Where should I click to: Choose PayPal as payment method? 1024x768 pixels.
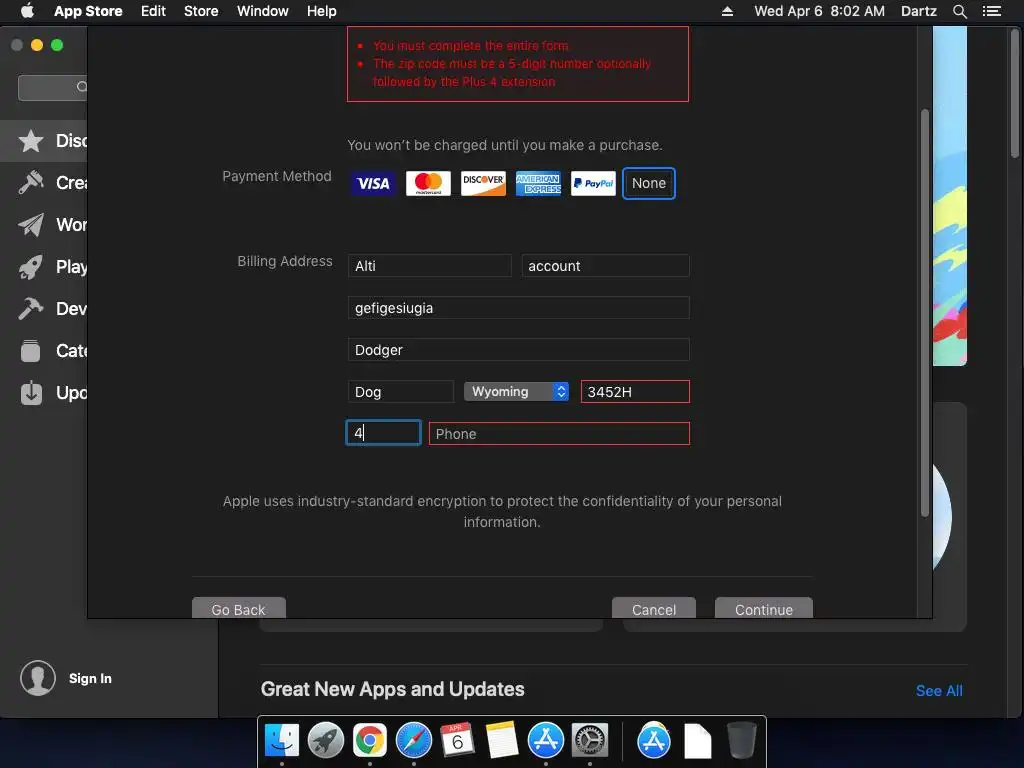[x=593, y=184]
